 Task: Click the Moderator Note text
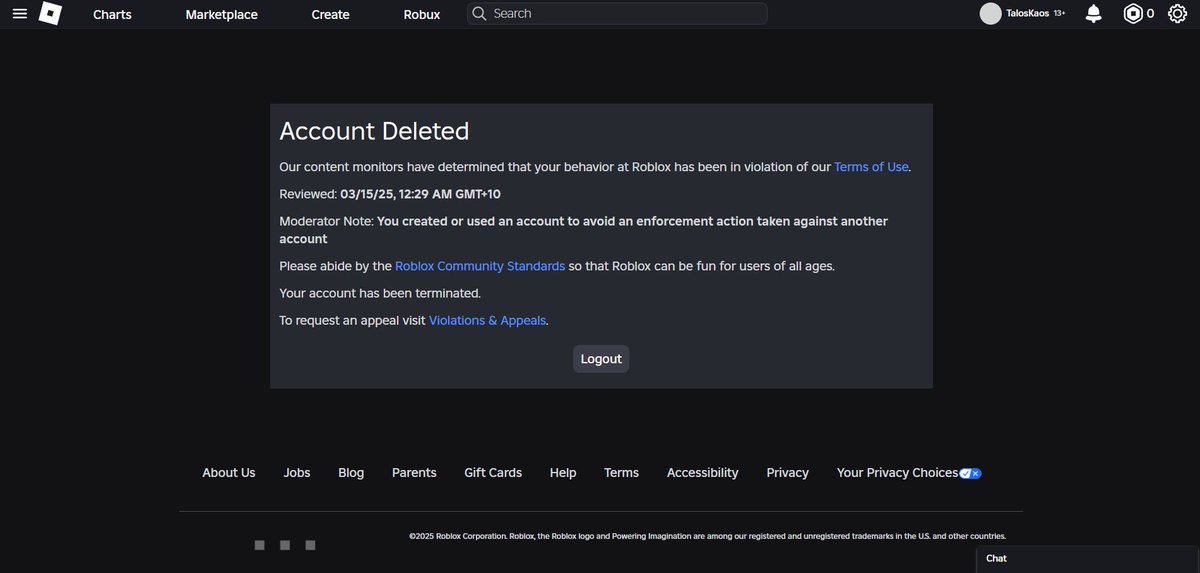[x=583, y=230]
